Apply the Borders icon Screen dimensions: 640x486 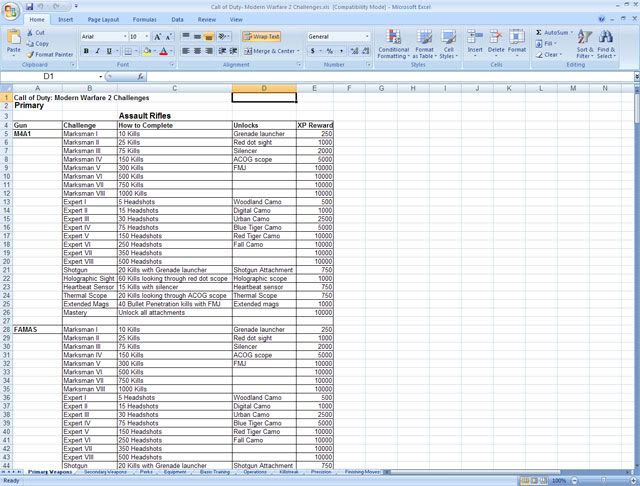pos(128,51)
